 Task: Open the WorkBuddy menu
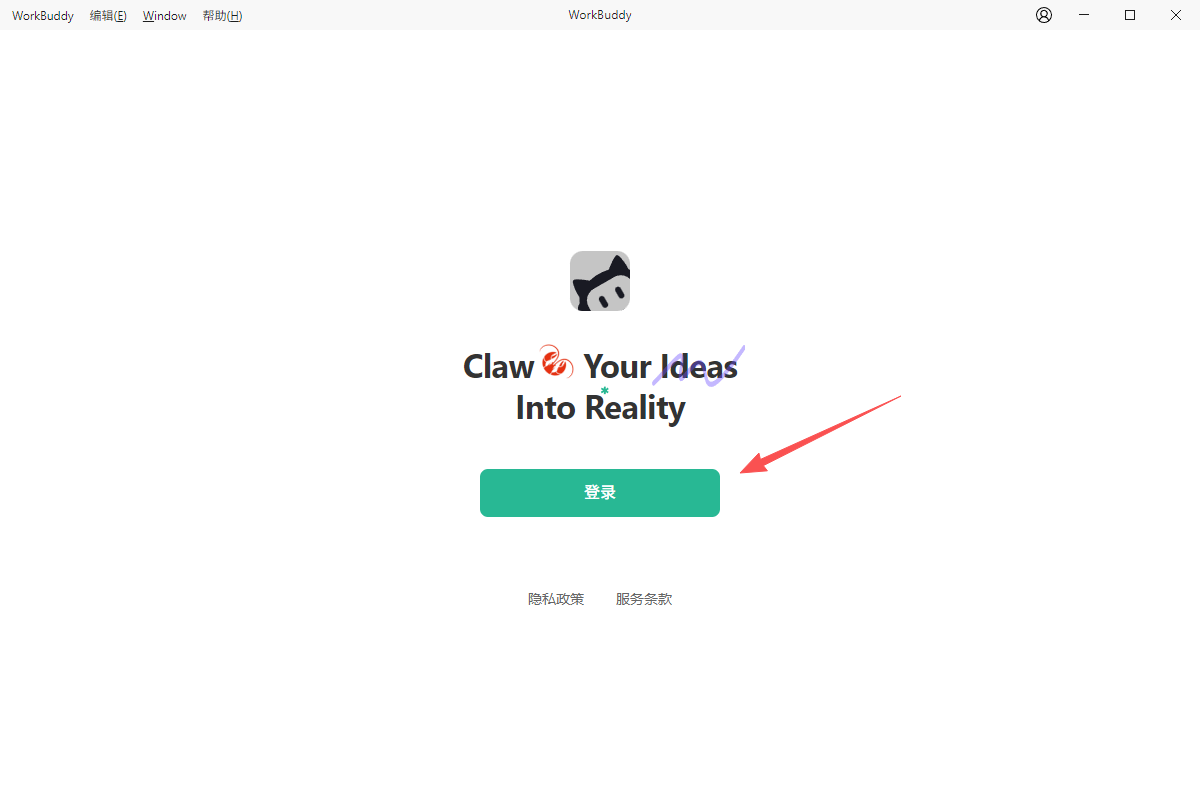point(43,16)
